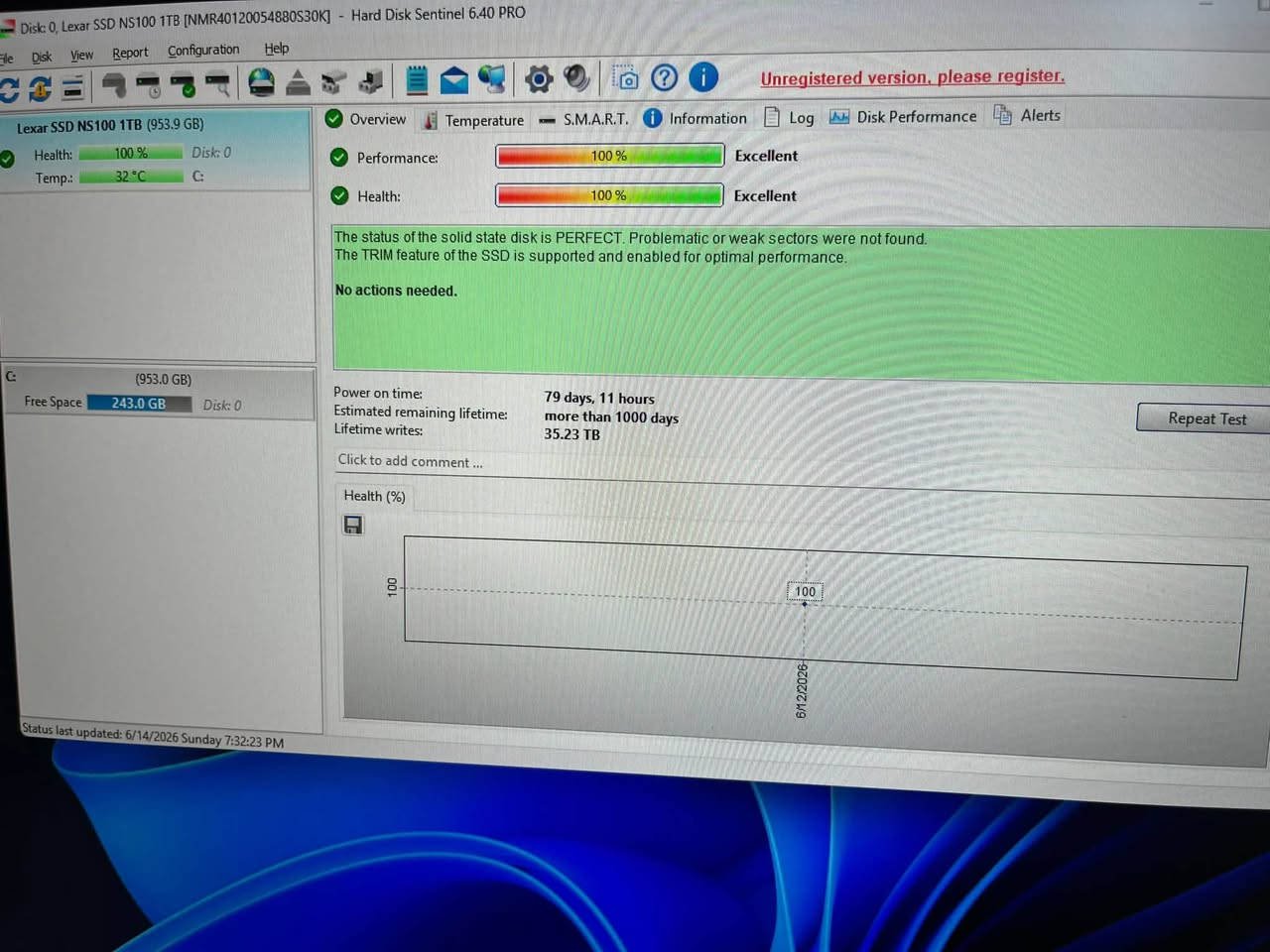Click the refresh with warning icon
This screenshot has height=952, width=1270.
(40, 89)
